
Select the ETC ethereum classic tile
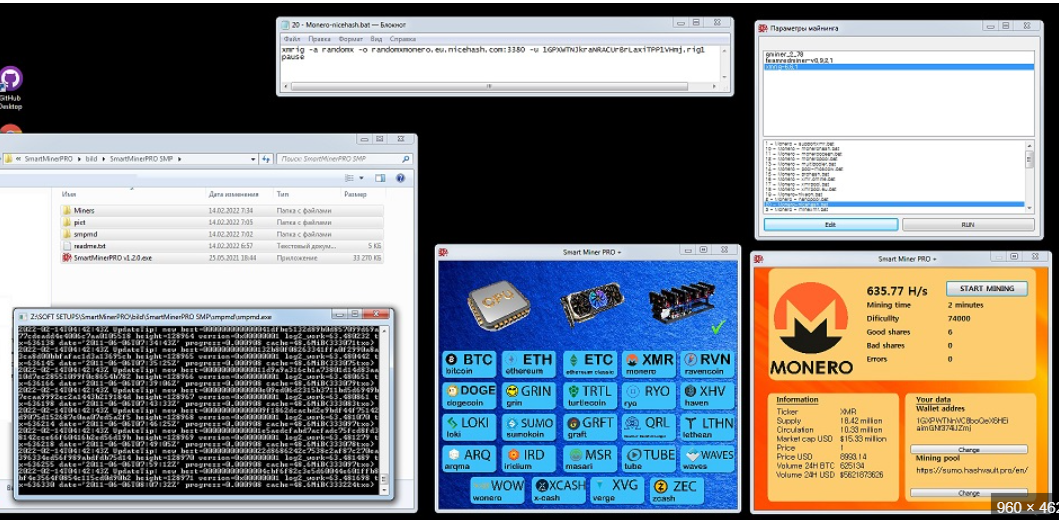pos(588,364)
